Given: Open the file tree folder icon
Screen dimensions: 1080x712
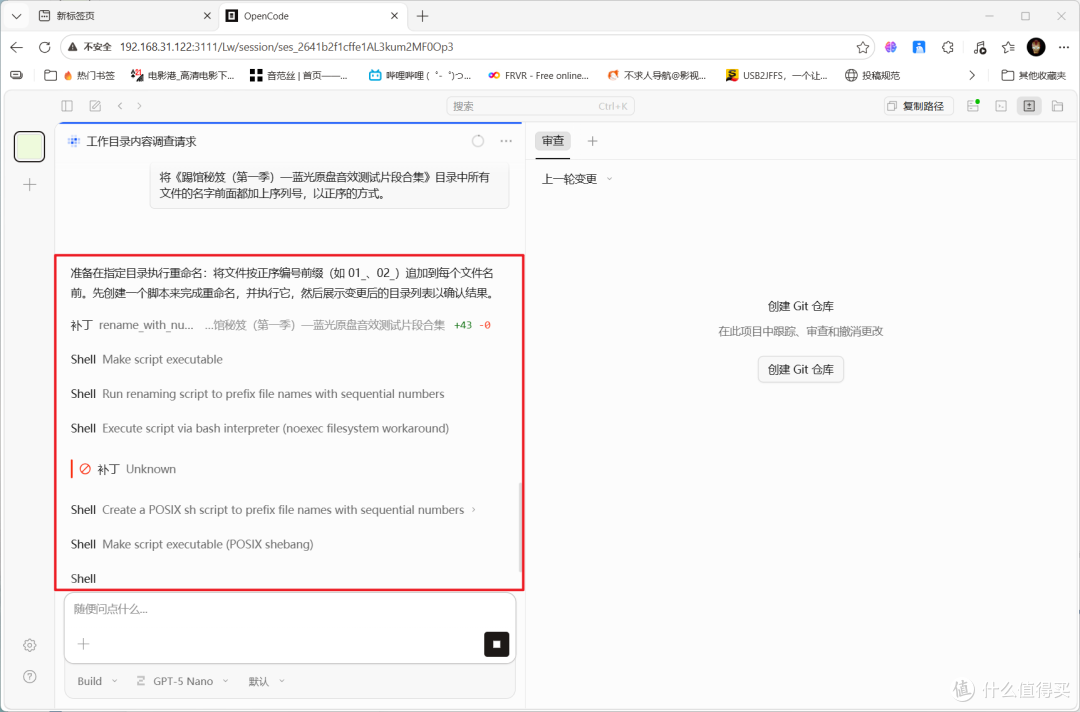Looking at the screenshot, I should coord(1057,106).
